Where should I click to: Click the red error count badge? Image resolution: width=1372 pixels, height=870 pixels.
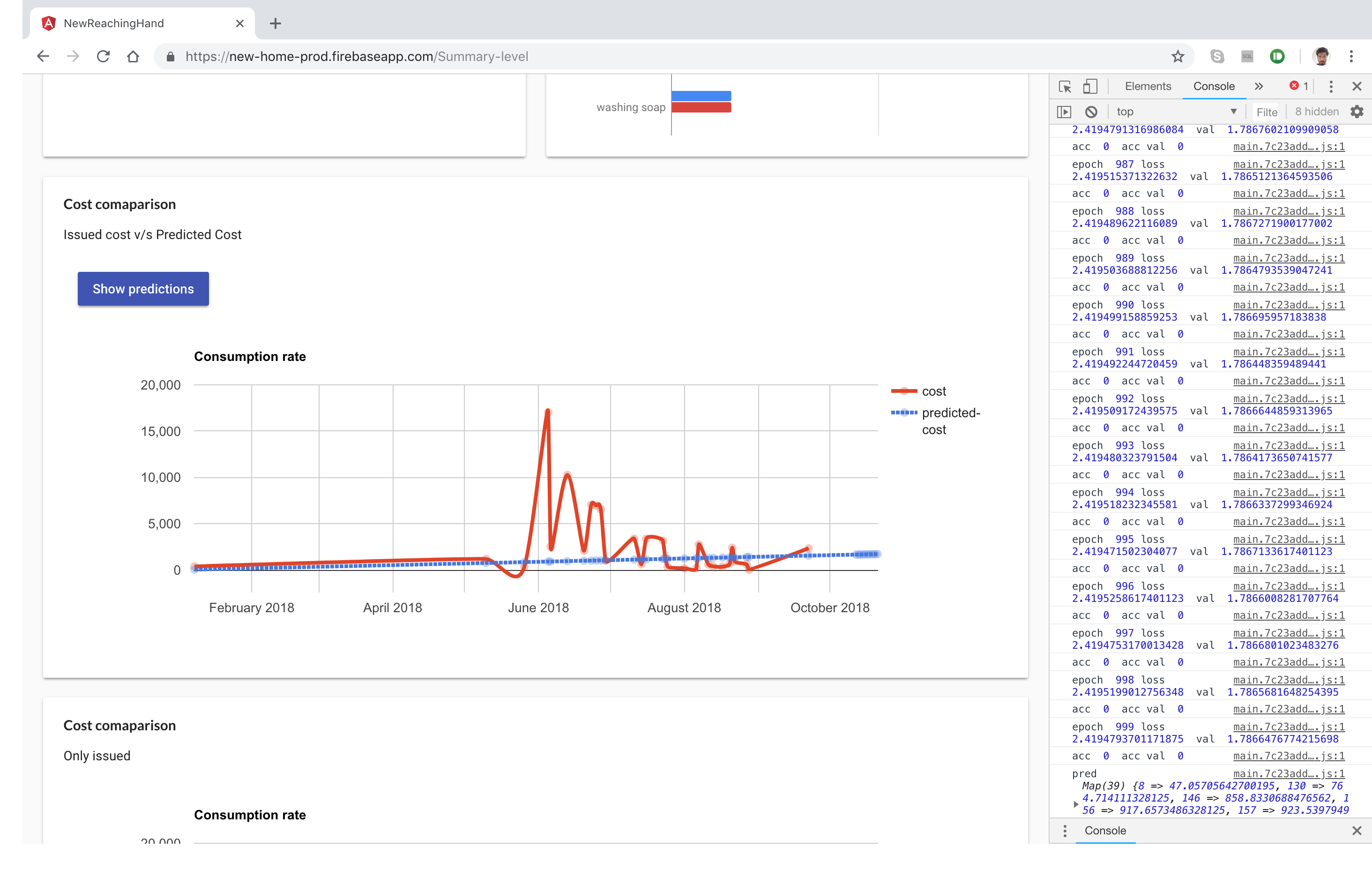click(1298, 86)
